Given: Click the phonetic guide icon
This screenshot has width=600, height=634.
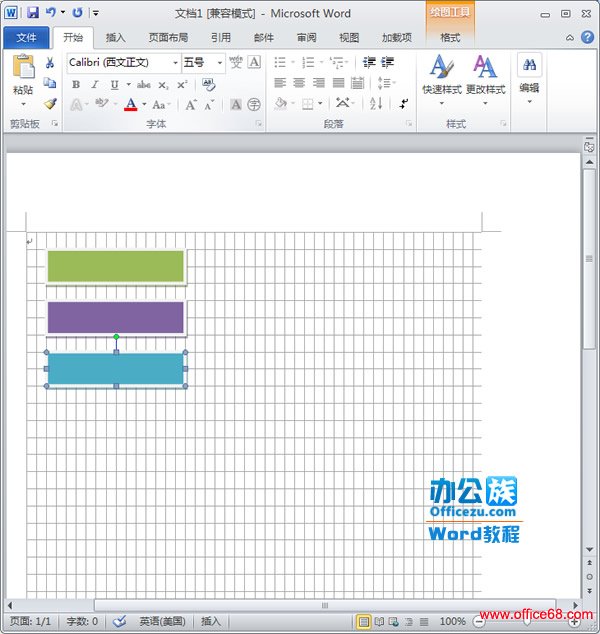Looking at the screenshot, I should point(236,62).
